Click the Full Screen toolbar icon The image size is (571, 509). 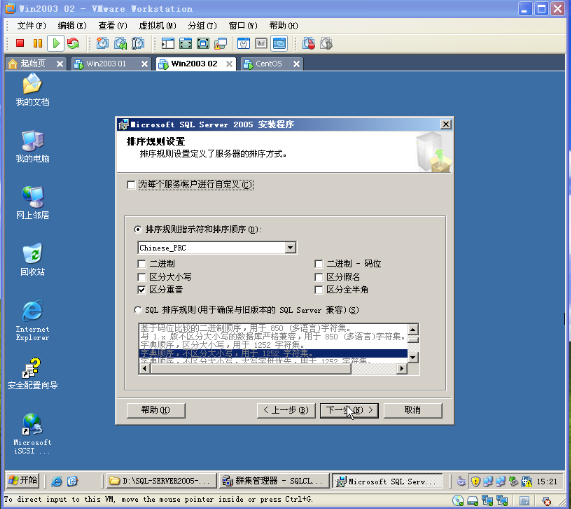185,44
